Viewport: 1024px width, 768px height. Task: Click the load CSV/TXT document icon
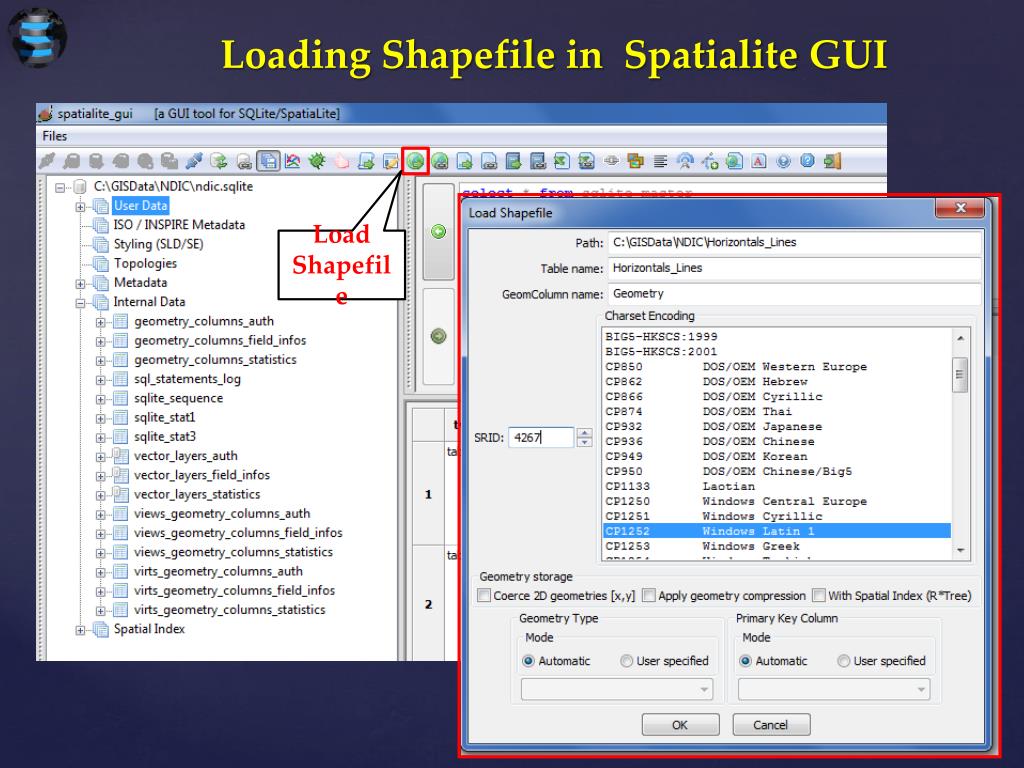[464, 161]
